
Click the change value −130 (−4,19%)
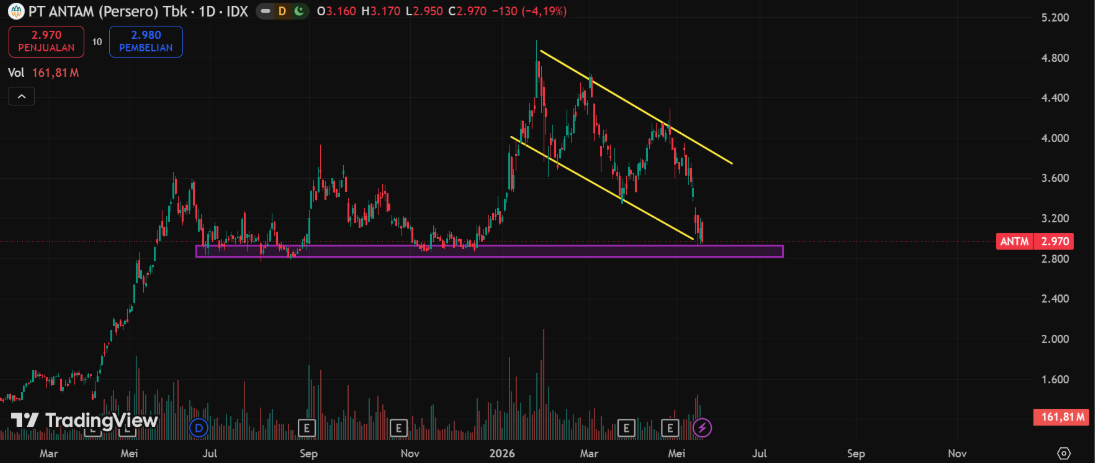tap(529, 11)
